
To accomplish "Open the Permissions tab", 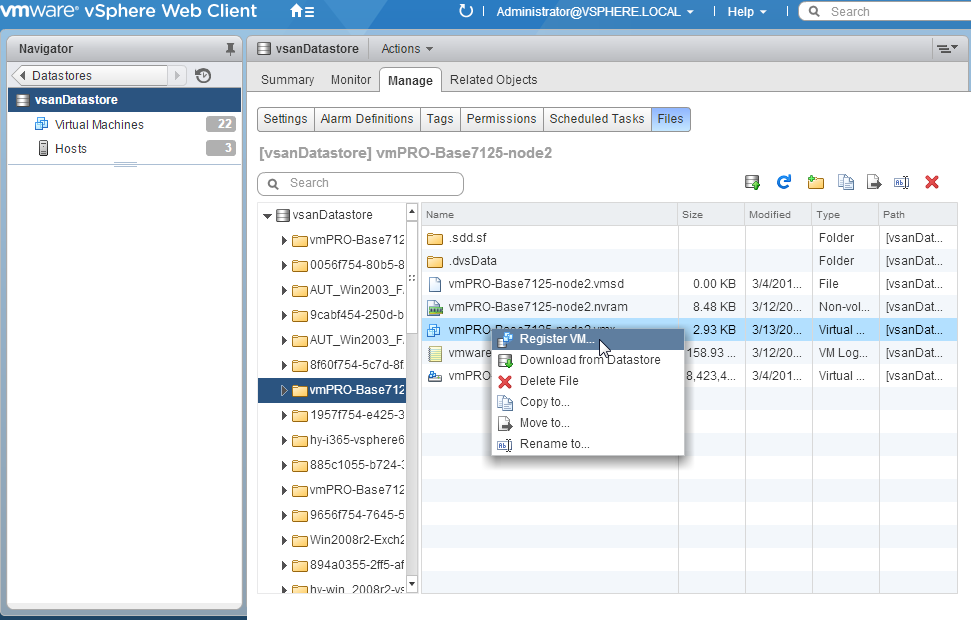I will point(501,118).
